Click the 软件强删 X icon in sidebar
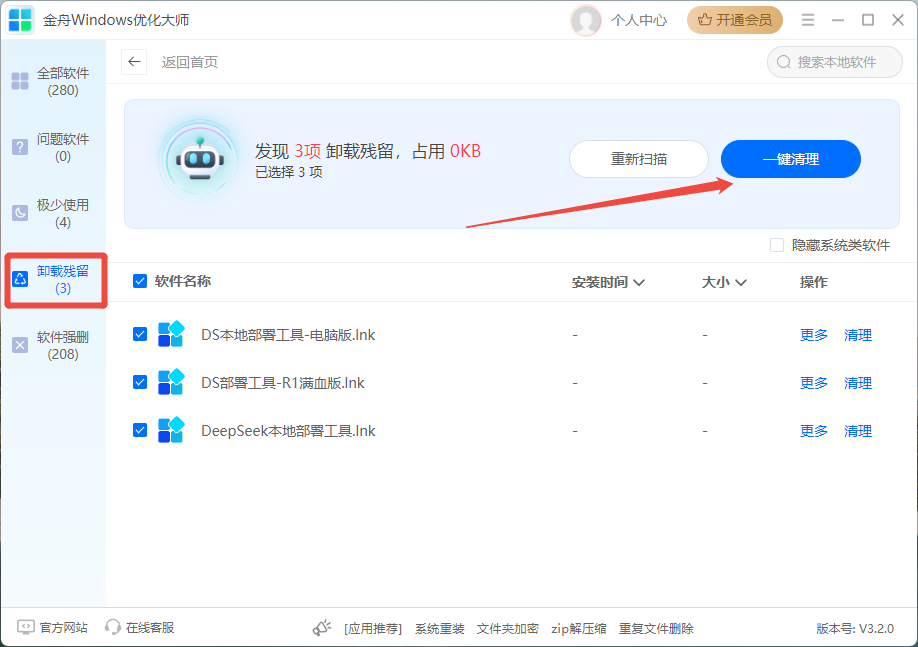Viewport: 918px width, 647px height. tap(20, 345)
